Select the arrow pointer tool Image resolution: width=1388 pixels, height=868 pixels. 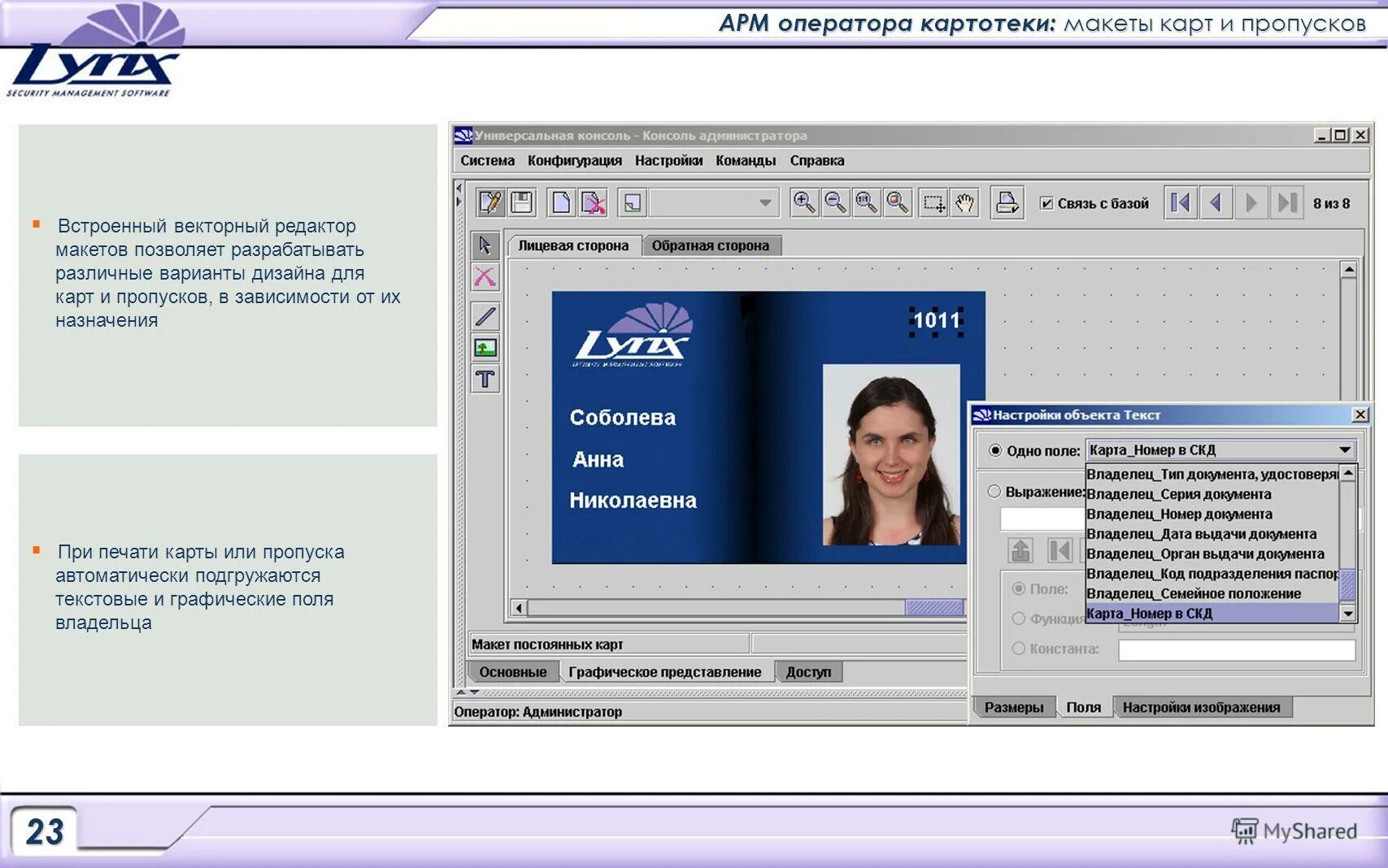pyautogui.click(x=485, y=245)
